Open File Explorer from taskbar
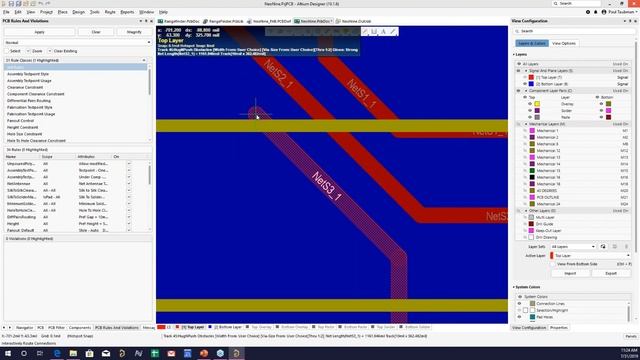The width and height of the screenshot is (640, 360). (x=73, y=353)
